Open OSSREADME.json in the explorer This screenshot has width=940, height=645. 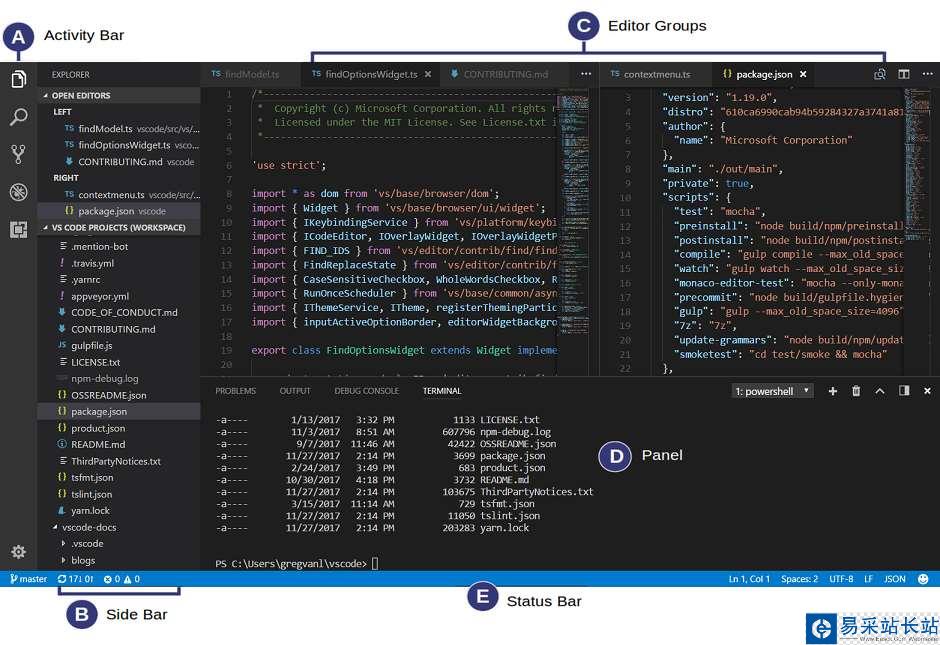pos(119,395)
